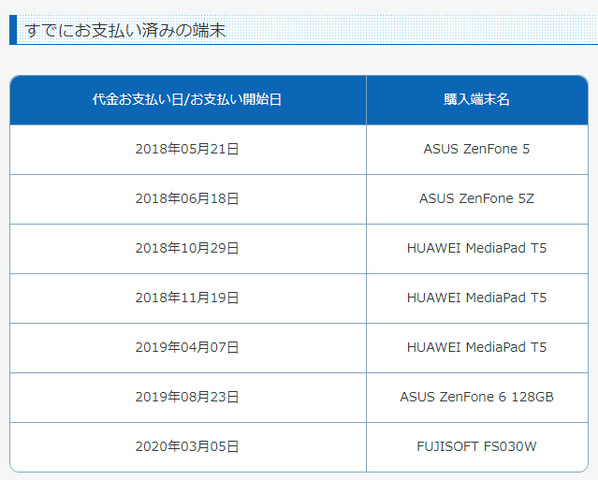Image resolution: width=598 pixels, height=480 pixels.
Task: Select the date 2018年11月19日
Action: point(187,298)
